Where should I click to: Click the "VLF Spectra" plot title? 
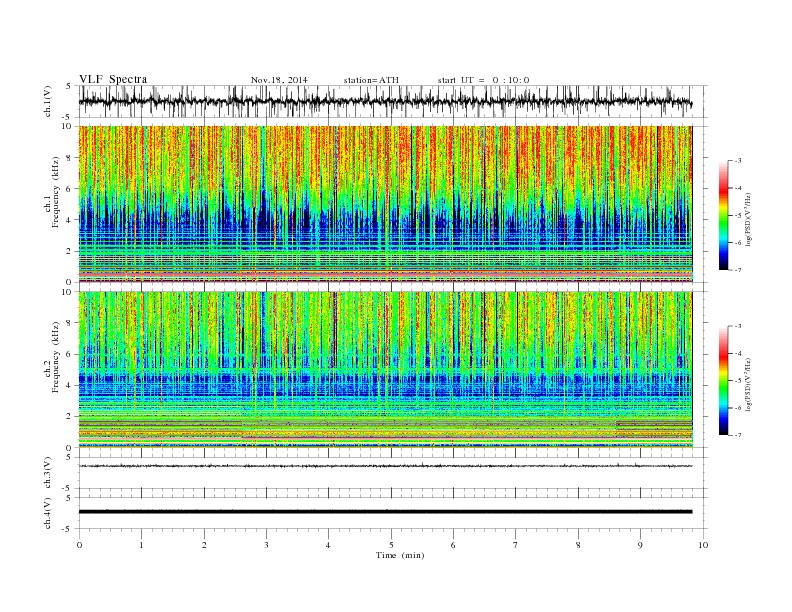[113, 79]
